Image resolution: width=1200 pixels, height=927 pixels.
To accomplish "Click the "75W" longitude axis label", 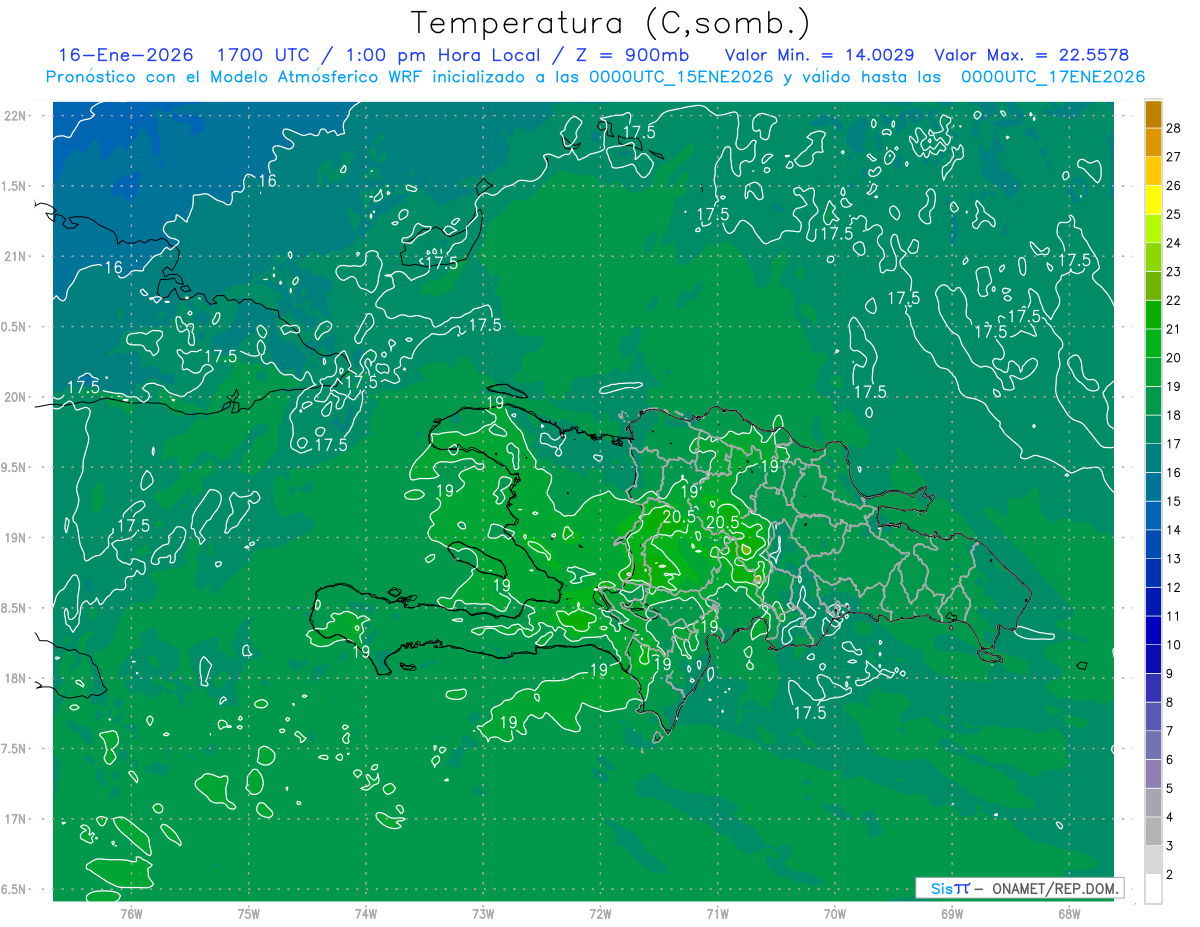I will (x=248, y=913).
